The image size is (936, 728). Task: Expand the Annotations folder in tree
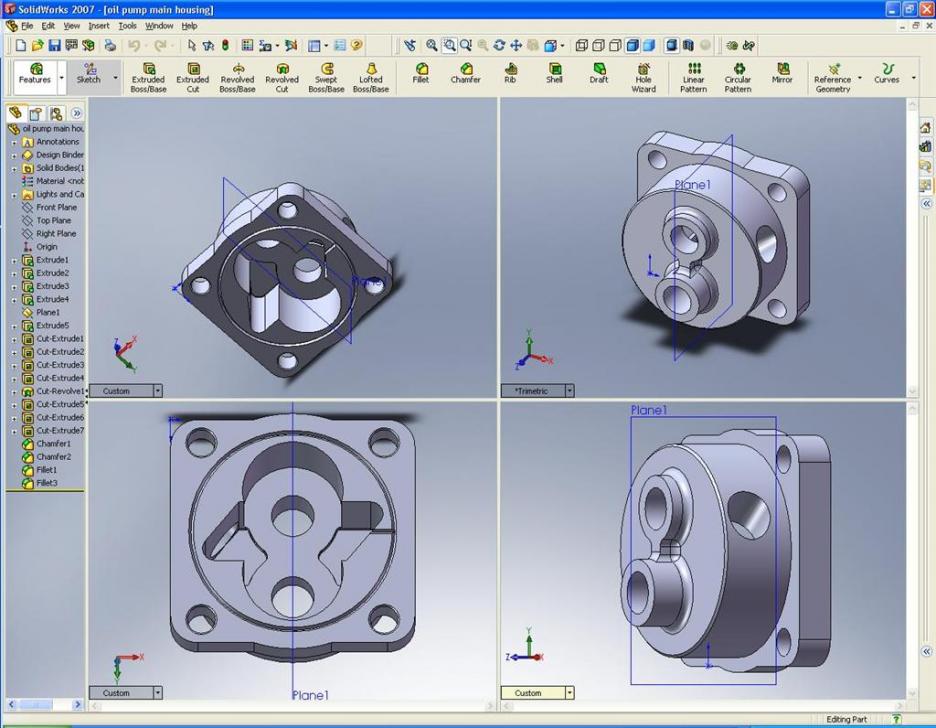[14, 142]
